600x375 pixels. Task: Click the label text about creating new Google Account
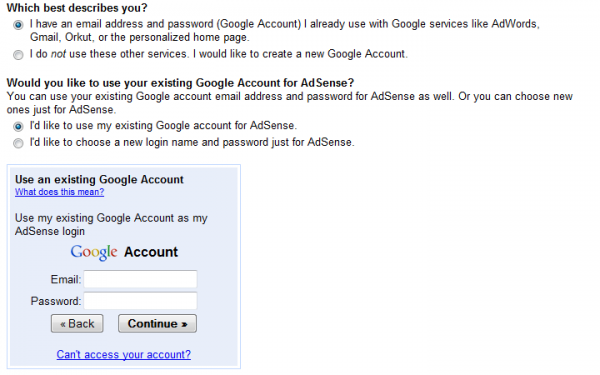click(x=219, y=54)
